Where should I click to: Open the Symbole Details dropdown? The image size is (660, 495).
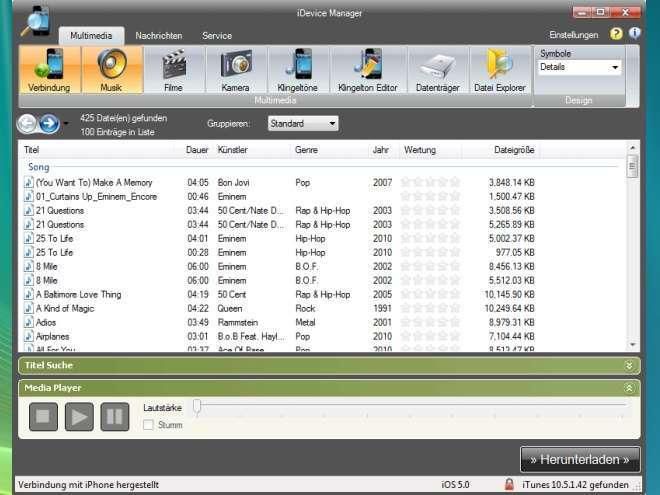[579, 67]
